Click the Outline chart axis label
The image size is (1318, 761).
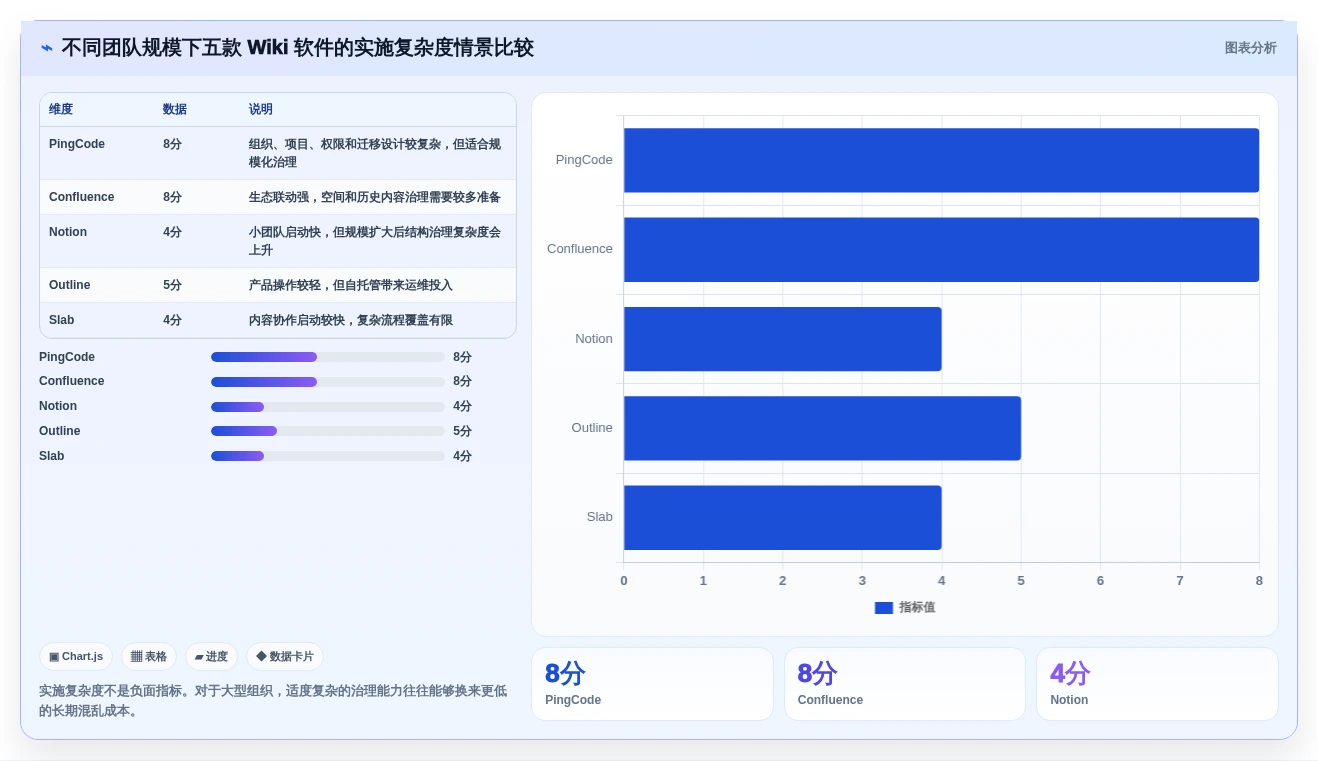(x=592, y=428)
